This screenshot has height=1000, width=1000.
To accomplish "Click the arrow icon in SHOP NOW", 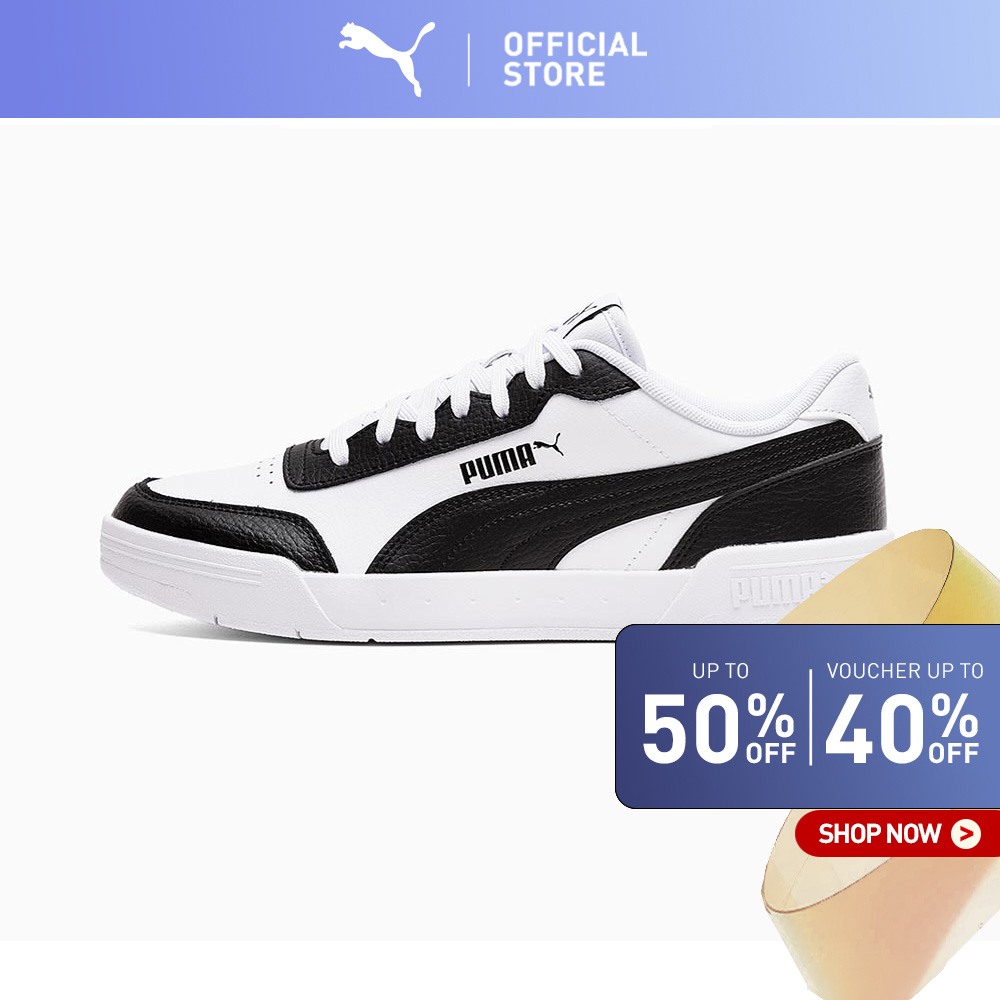I will 966,833.
